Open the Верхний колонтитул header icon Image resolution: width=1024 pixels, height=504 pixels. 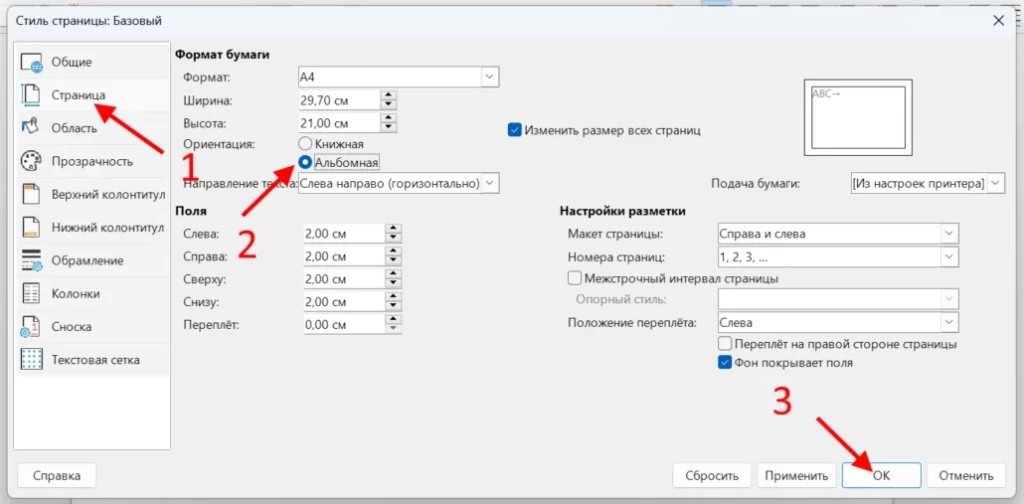[31, 195]
